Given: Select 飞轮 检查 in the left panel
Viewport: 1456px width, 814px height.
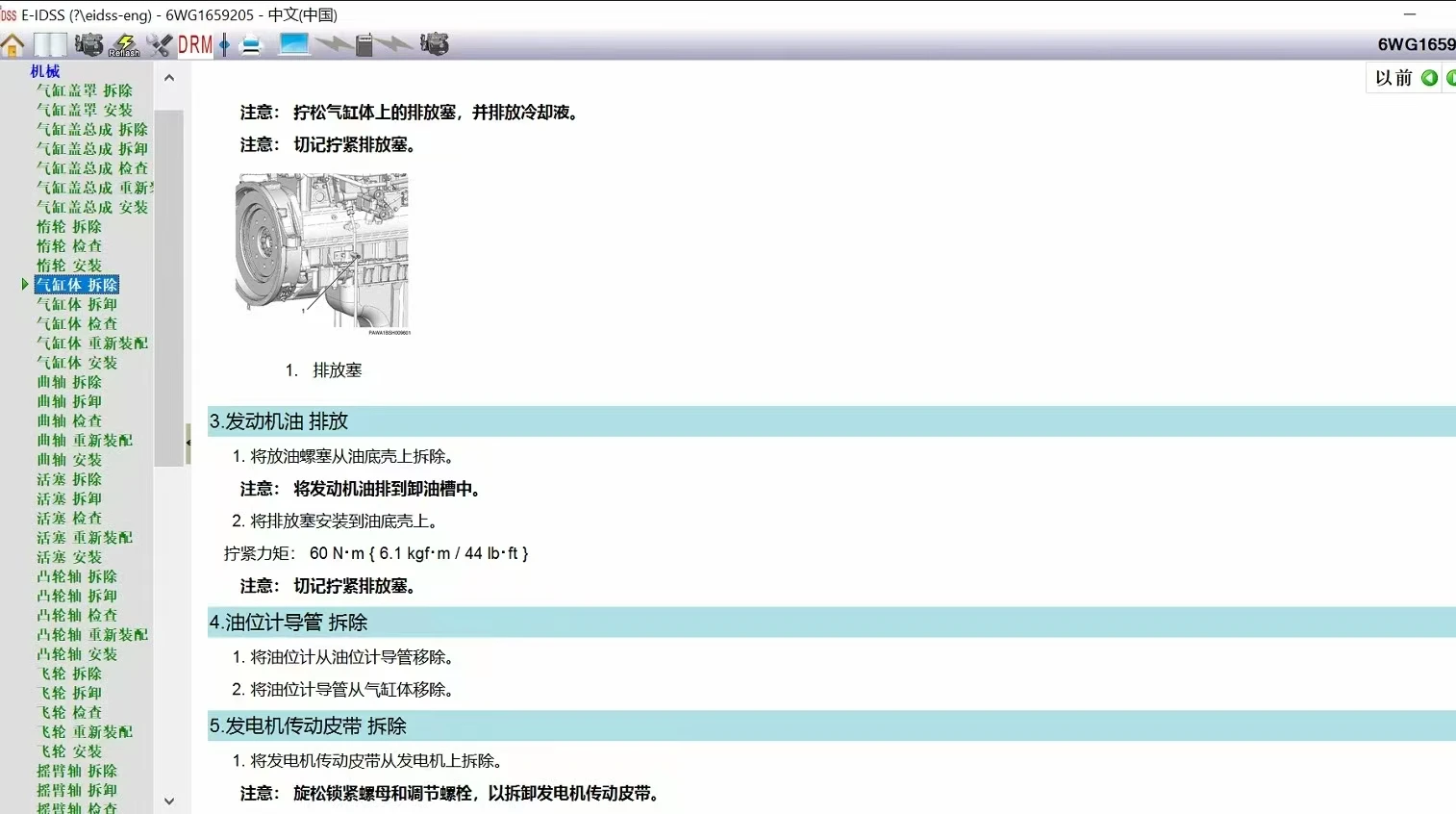Looking at the screenshot, I should tap(68, 712).
